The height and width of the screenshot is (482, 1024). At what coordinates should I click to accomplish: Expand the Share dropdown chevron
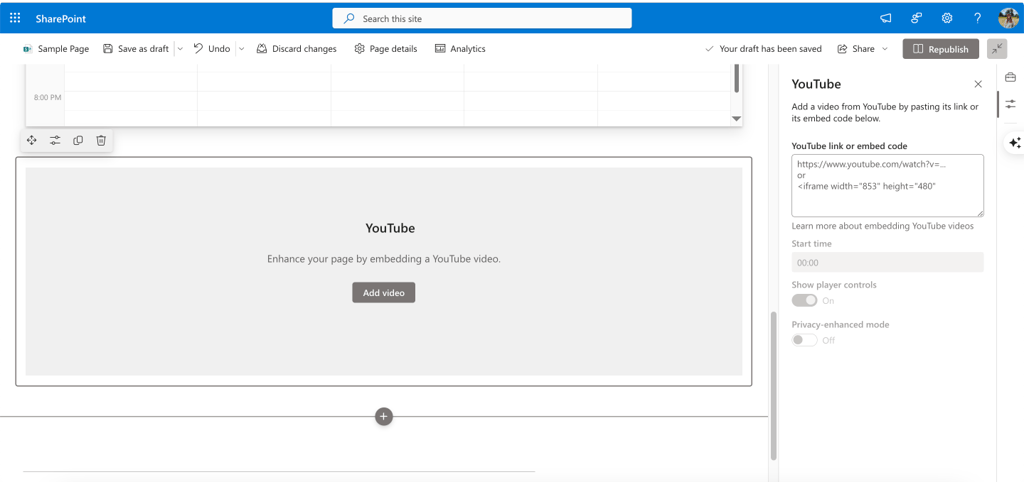point(885,49)
